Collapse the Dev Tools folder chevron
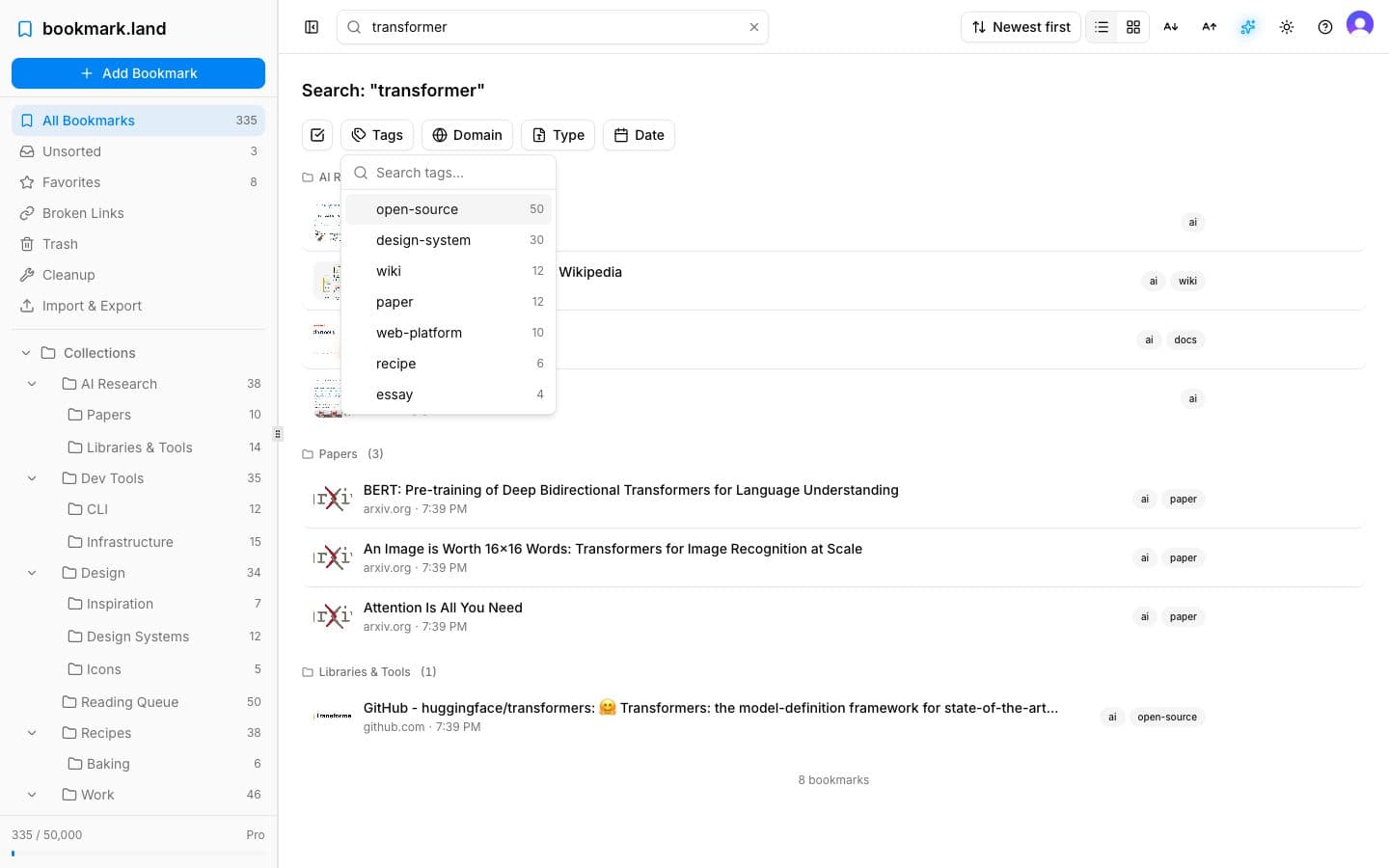Screen dimensions: 1389x868 [32, 478]
